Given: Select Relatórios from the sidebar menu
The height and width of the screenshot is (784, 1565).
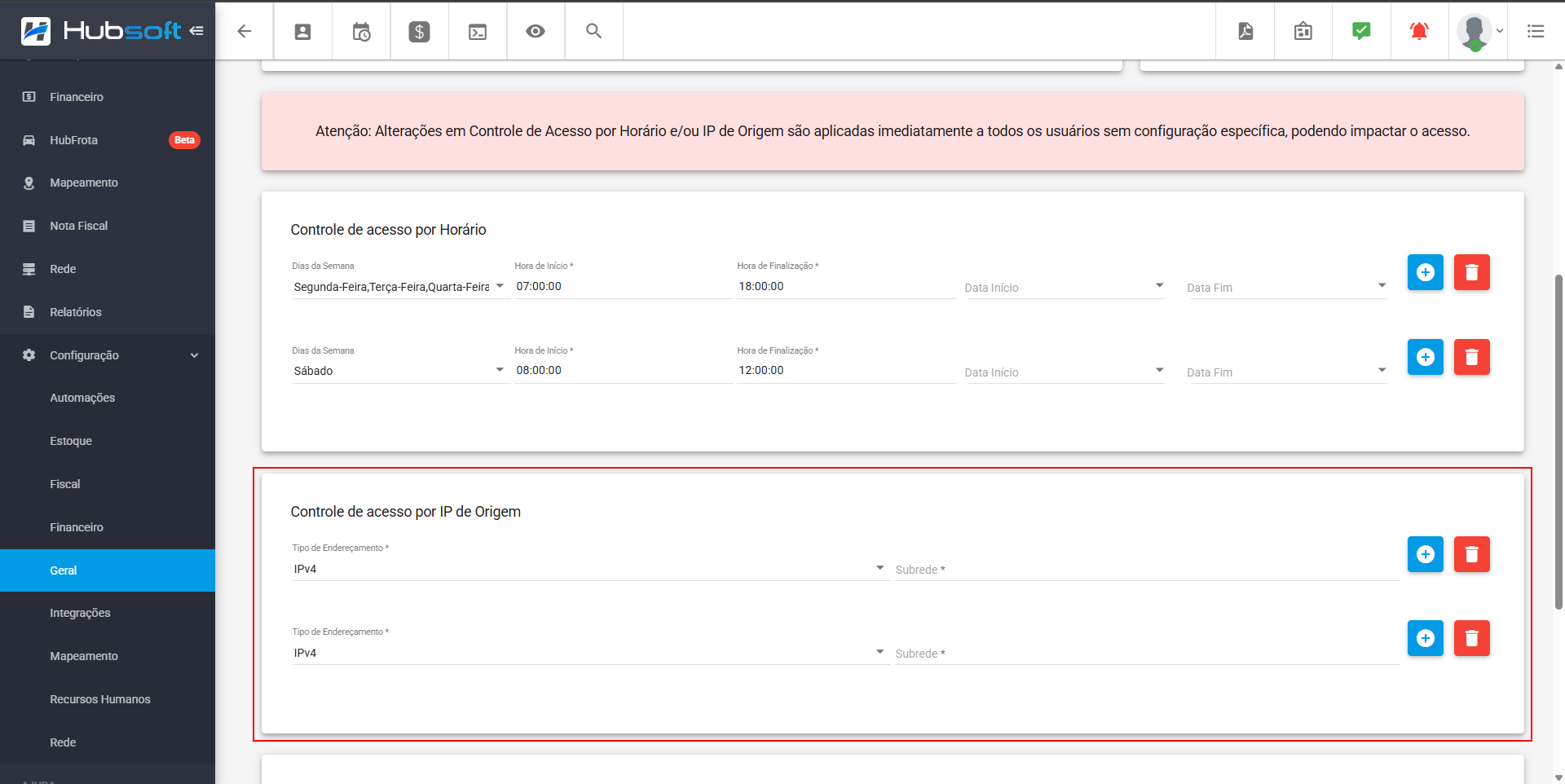Looking at the screenshot, I should point(76,312).
